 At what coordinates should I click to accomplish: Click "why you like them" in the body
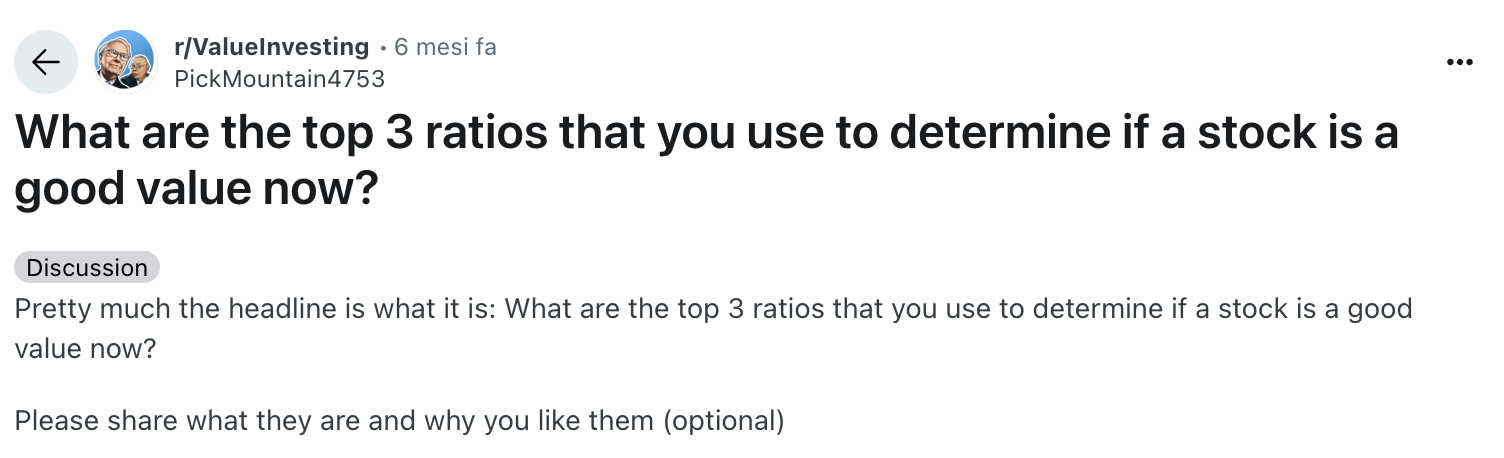coord(540,420)
